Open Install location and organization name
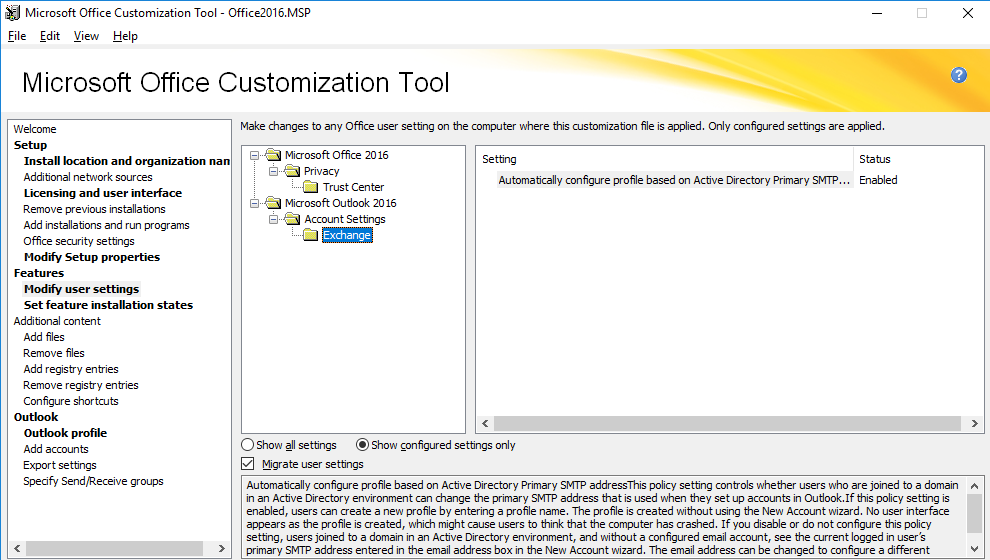Image resolution: width=990 pixels, height=560 pixels. pos(127,161)
